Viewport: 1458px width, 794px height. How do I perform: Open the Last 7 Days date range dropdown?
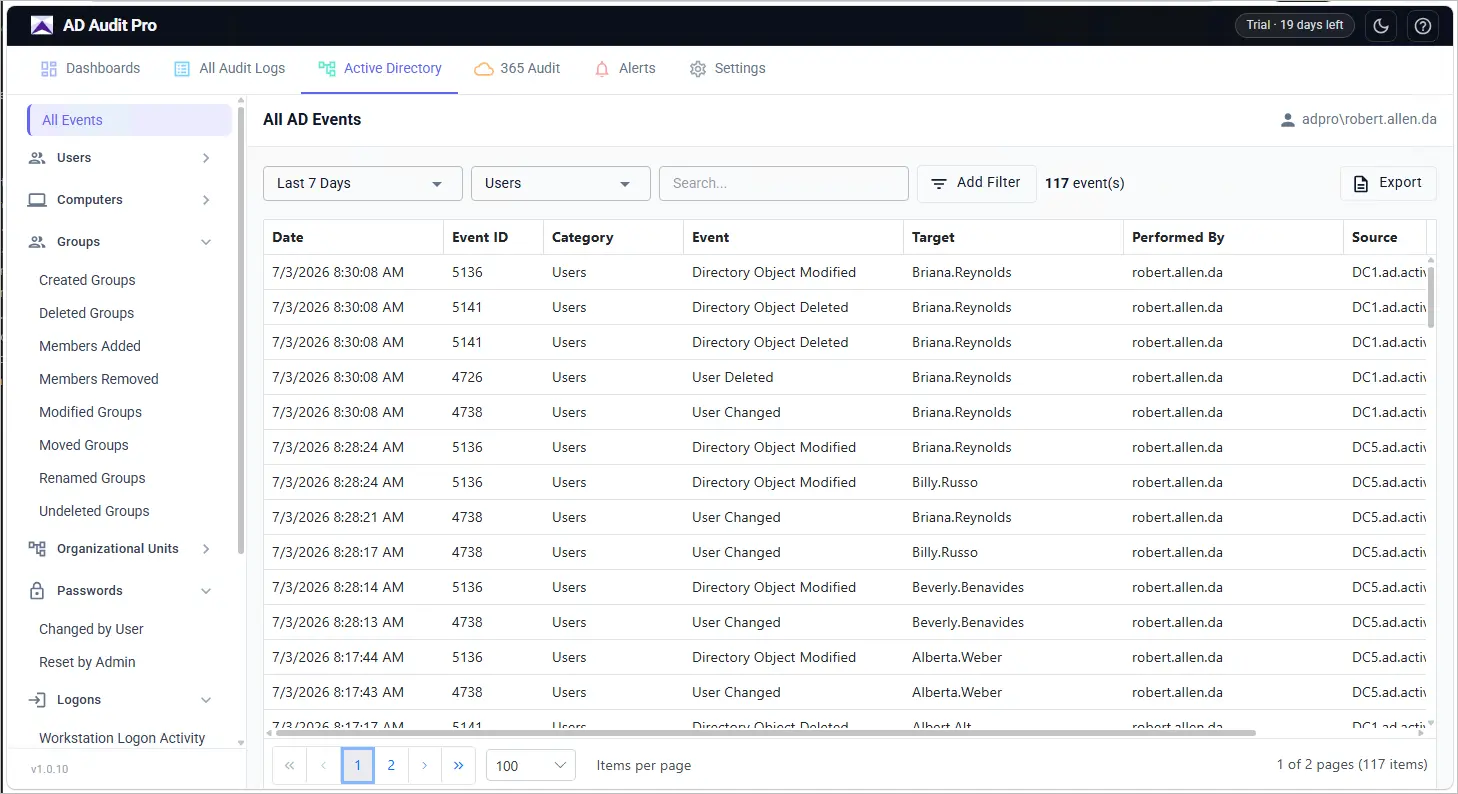363,184
